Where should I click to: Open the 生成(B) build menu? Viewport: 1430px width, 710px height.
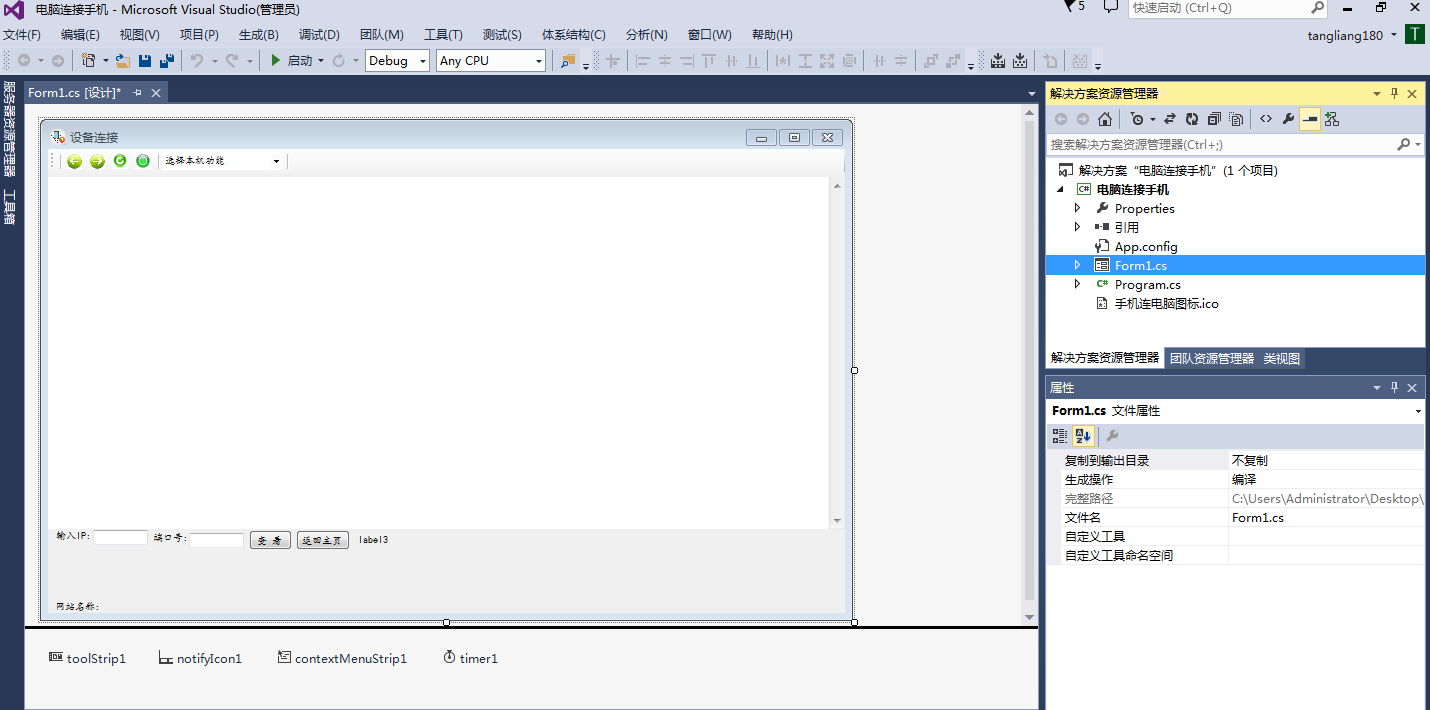pos(259,34)
